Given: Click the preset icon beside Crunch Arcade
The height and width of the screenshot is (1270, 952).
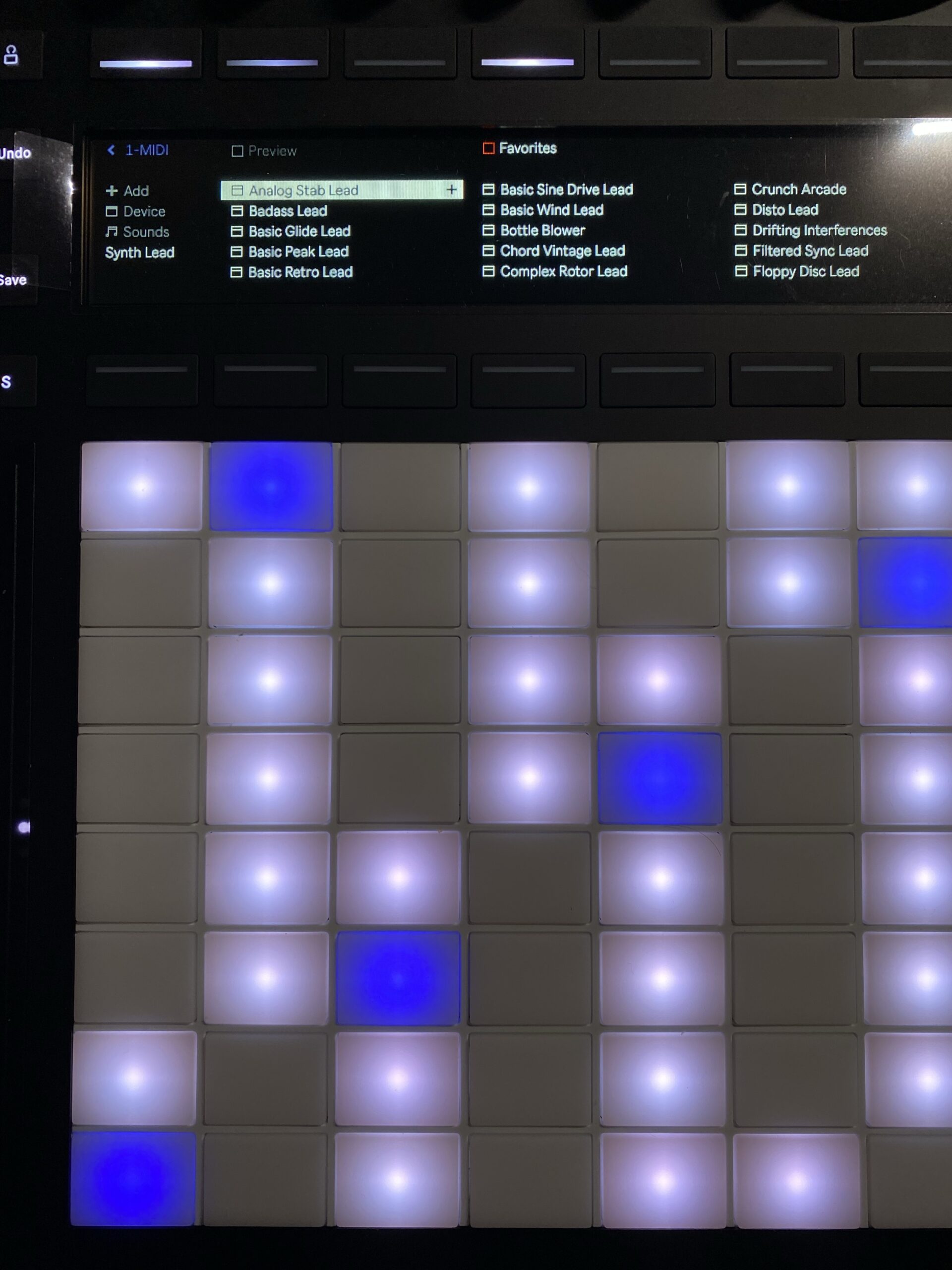Looking at the screenshot, I should [x=740, y=189].
